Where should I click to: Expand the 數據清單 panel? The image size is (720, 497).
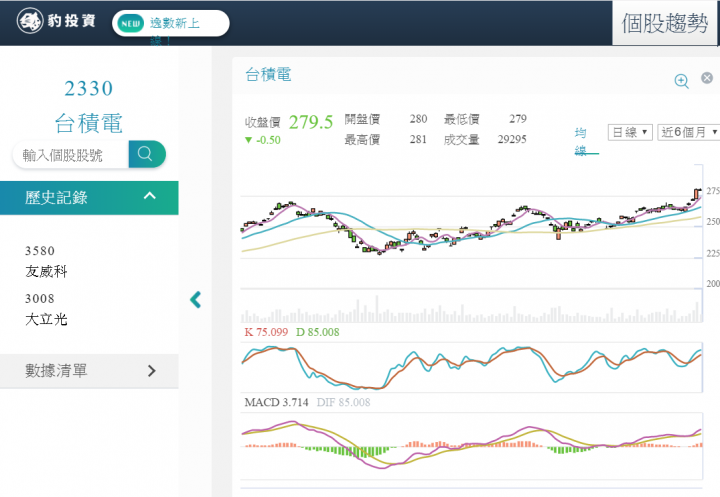[89, 371]
